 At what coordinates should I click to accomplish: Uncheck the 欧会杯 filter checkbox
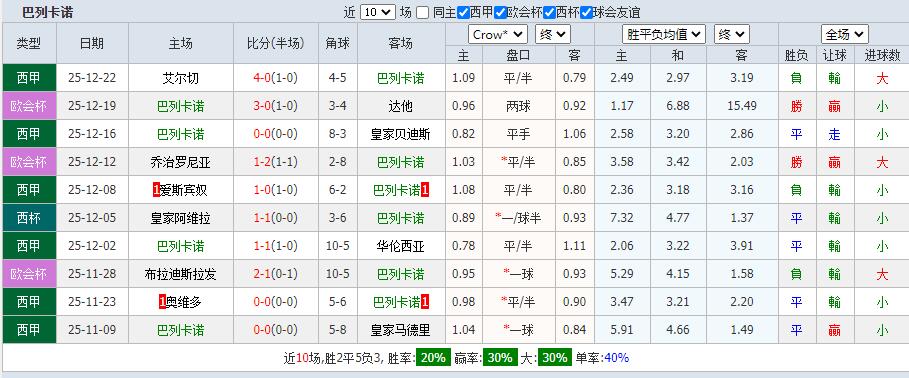500,12
